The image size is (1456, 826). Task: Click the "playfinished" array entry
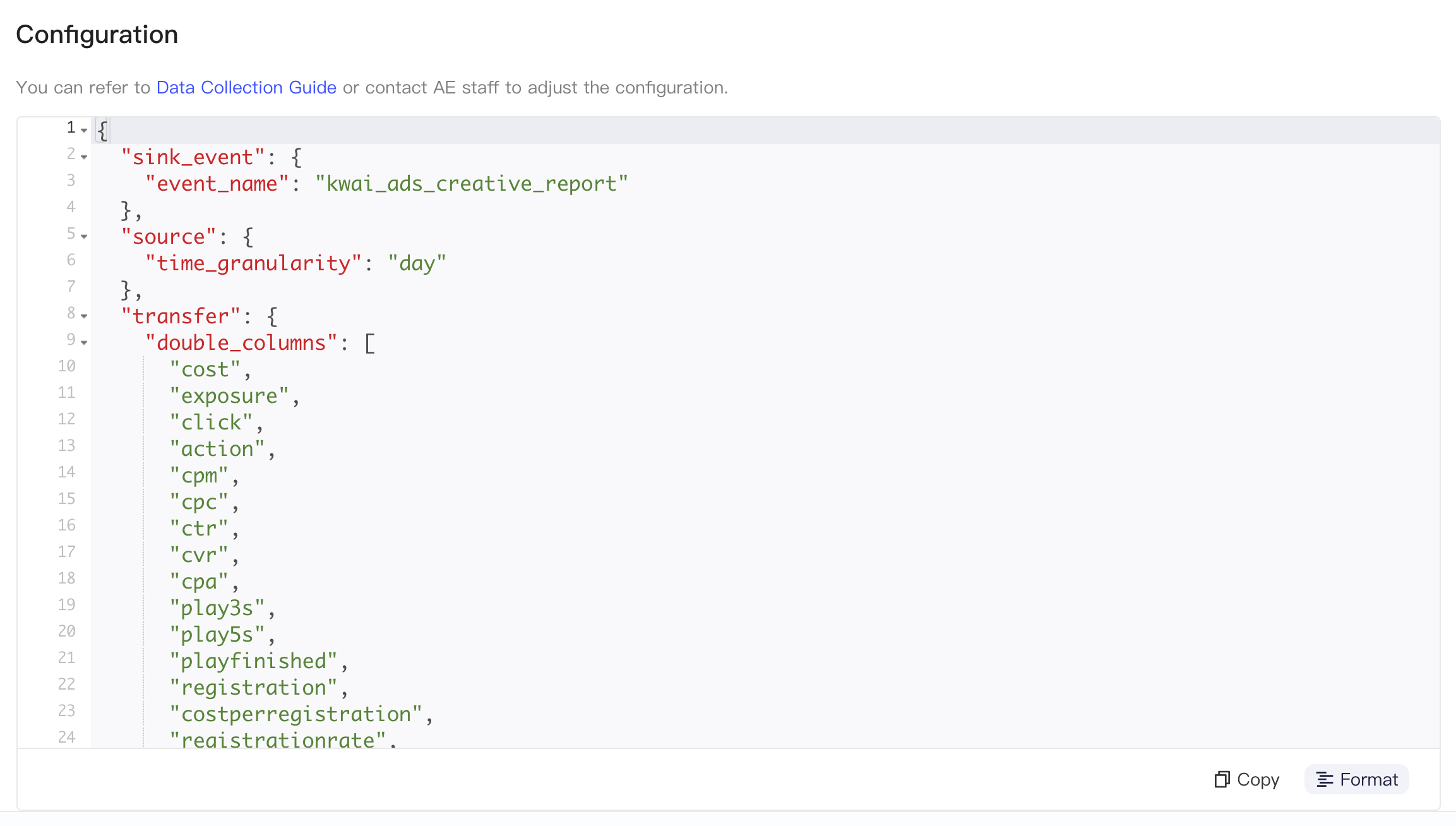click(x=254, y=661)
